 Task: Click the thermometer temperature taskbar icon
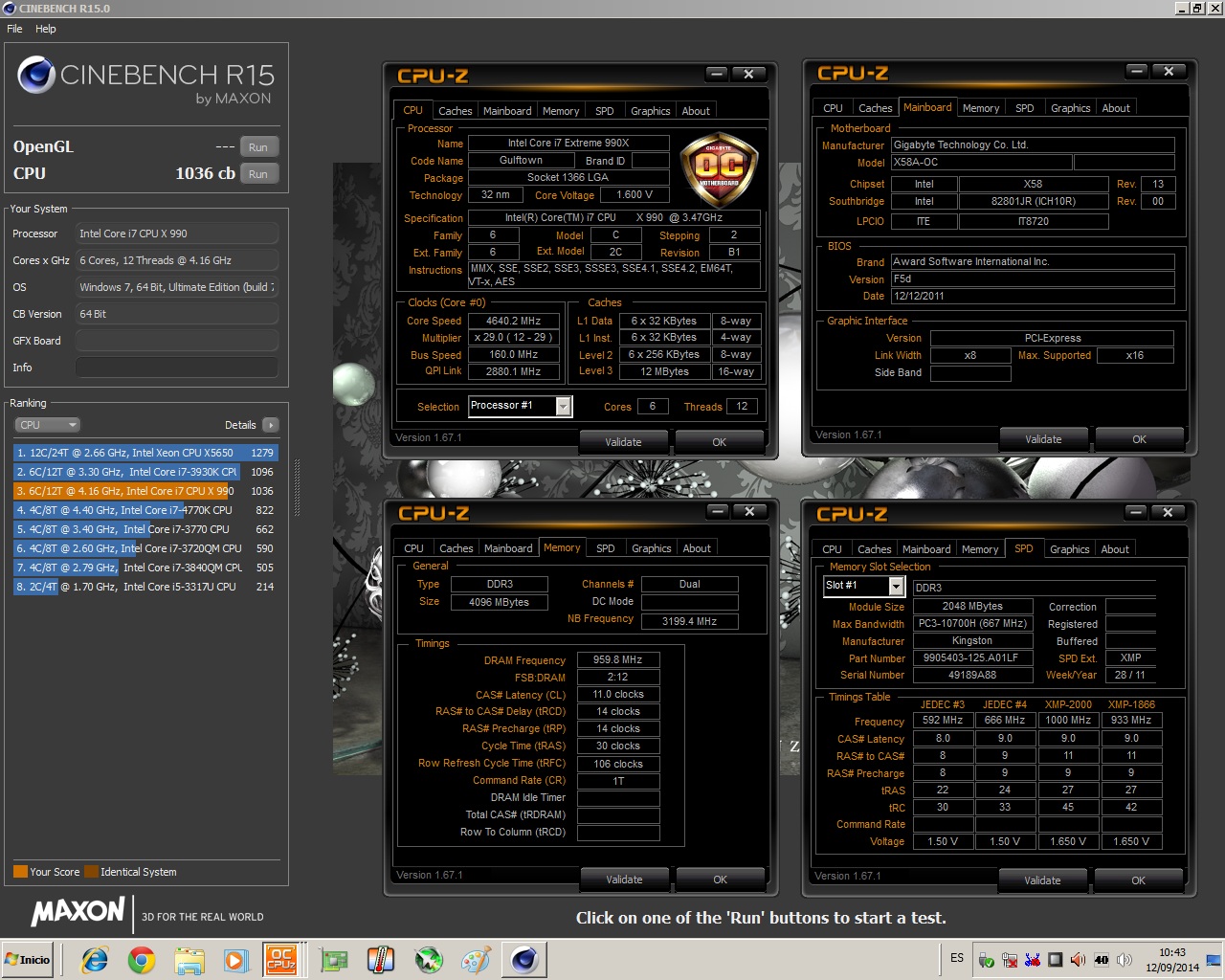(x=381, y=960)
